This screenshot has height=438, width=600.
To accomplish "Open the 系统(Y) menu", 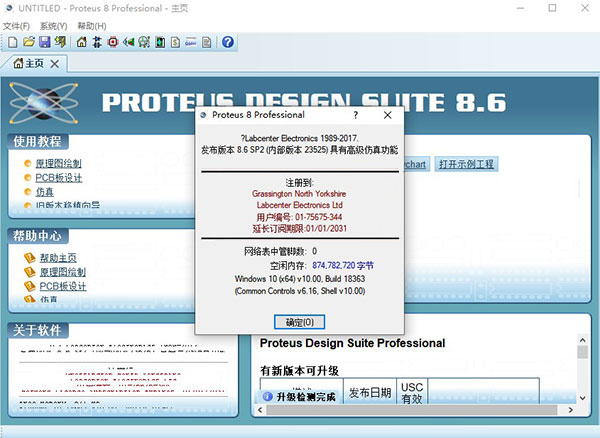I will coord(54,26).
